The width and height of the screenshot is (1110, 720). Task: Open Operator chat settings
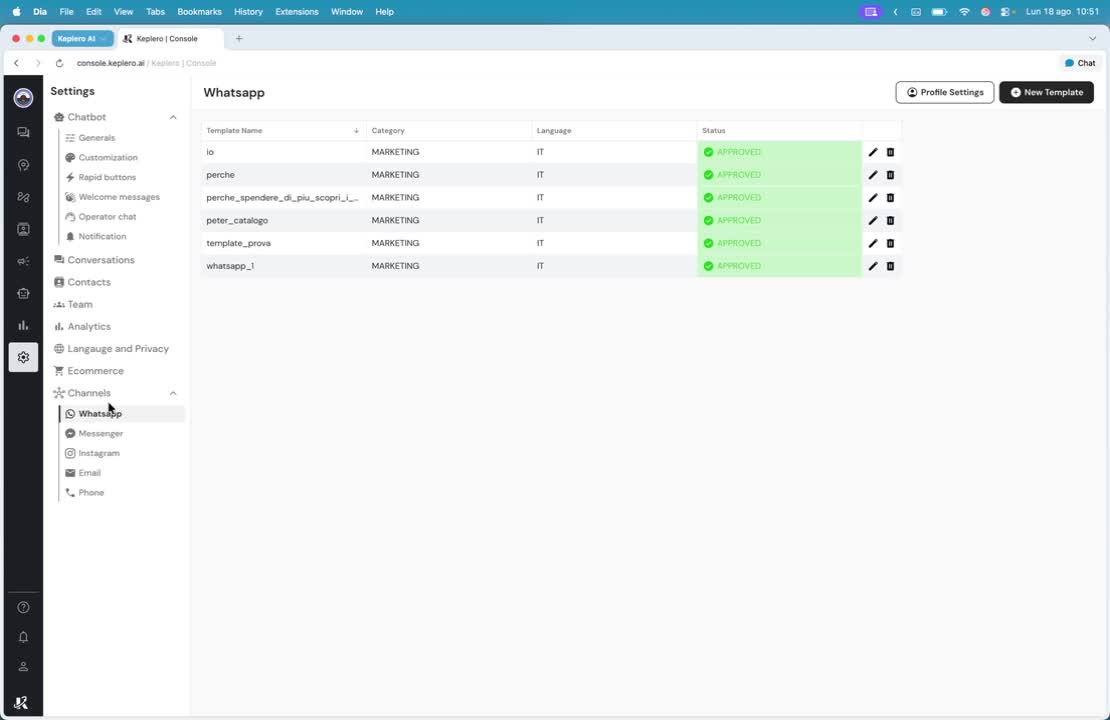tap(107, 217)
